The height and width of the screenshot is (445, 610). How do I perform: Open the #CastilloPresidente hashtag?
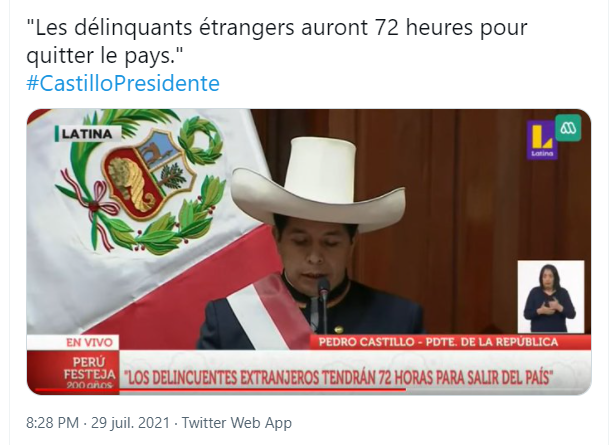(x=123, y=83)
